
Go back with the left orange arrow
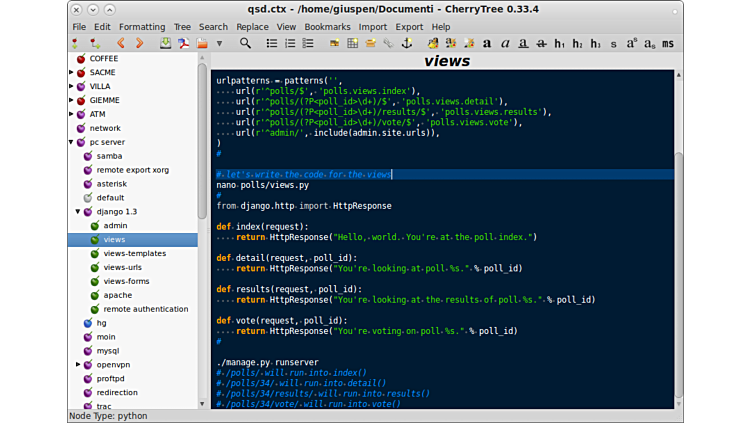pyautogui.click(x=121, y=44)
